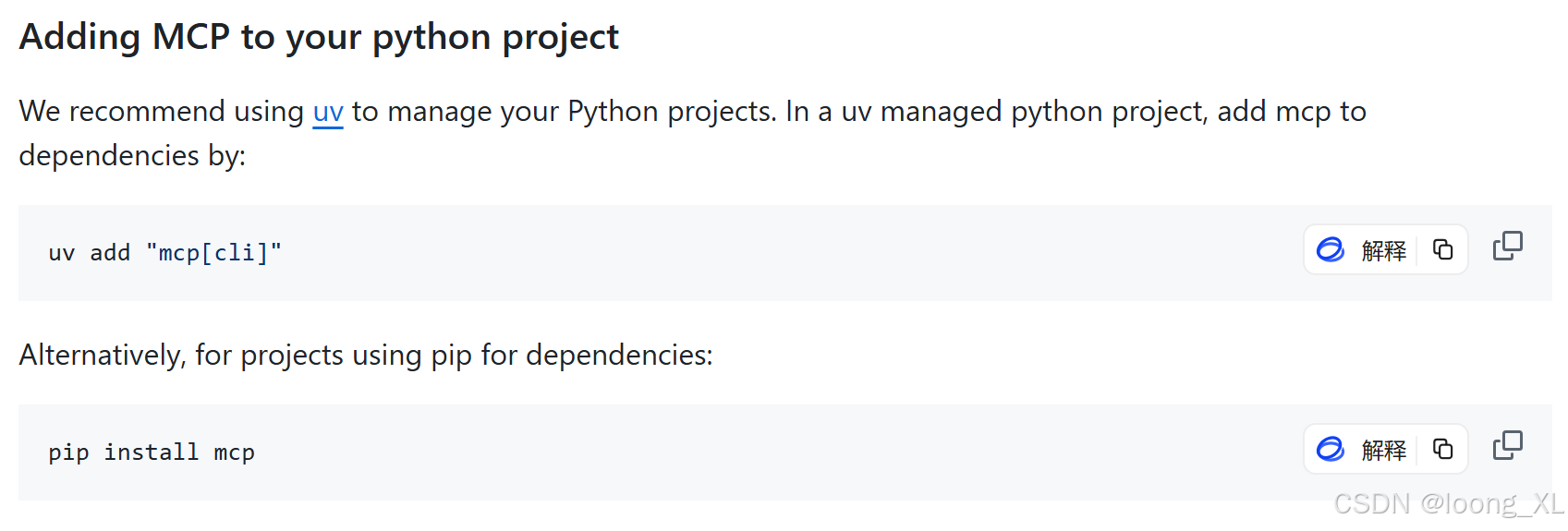1568x531 pixels.
Task: Click the CSDN @loong_XL watermark
Action: click(1448, 504)
